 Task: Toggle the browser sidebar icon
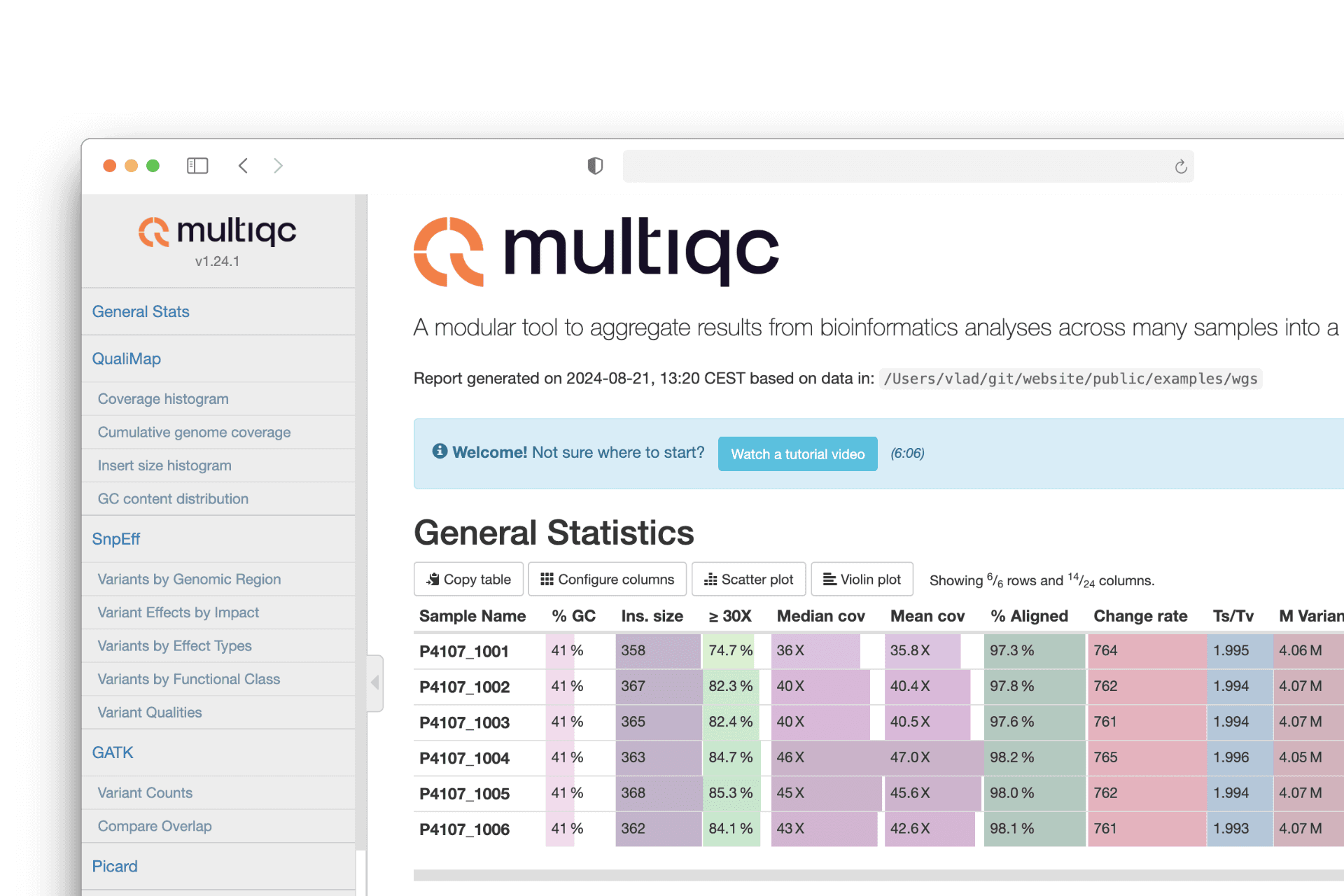click(x=197, y=166)
